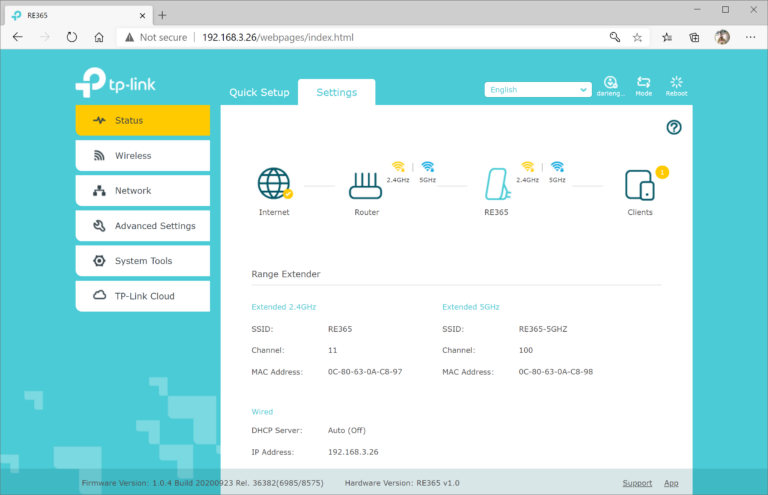Click the System Tools gear icon

coord(99,261)
